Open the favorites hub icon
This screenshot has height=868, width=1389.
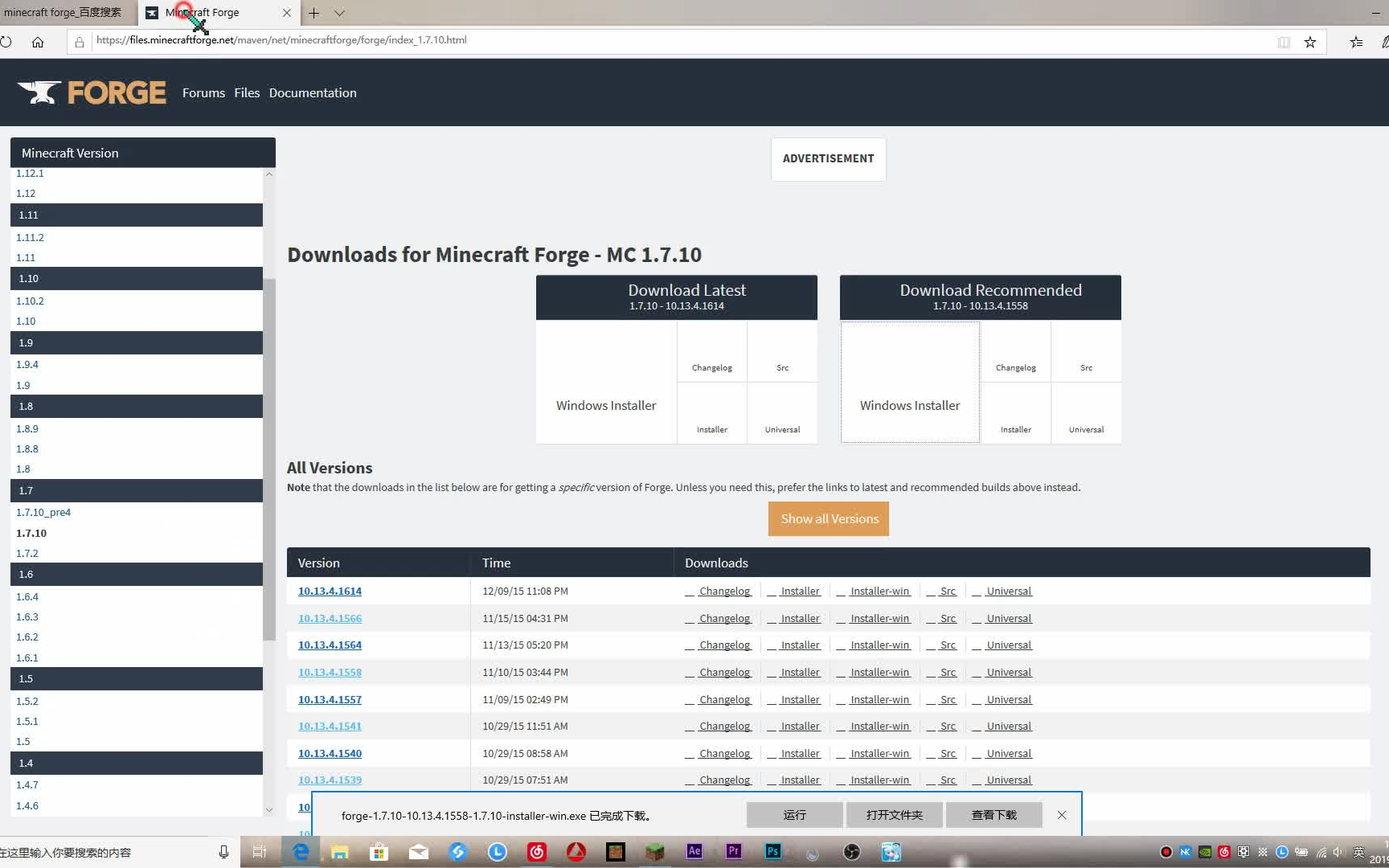pos(1356,42)
